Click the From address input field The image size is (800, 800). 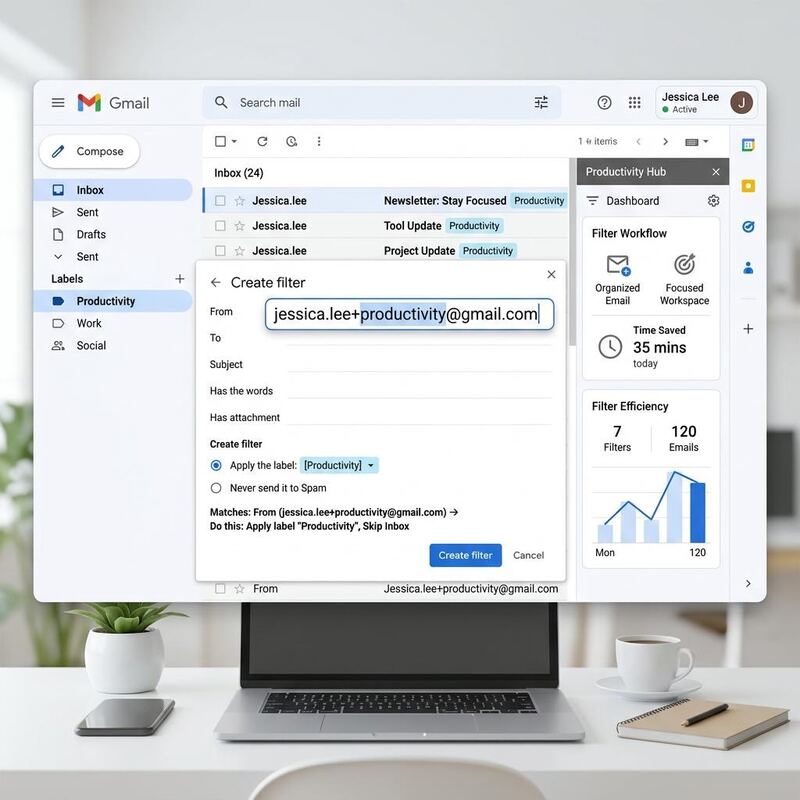point(409,314)
